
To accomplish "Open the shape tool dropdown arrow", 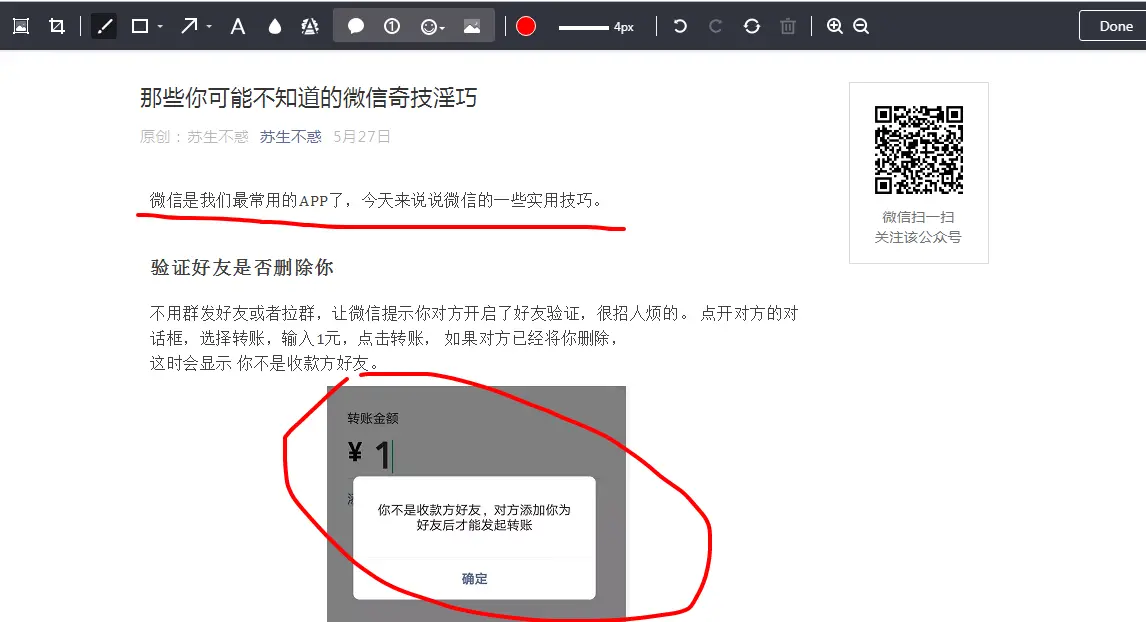I will (x=160, y=27).
